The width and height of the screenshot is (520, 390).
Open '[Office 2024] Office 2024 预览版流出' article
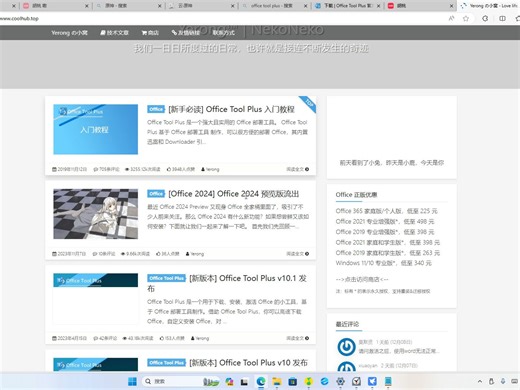(234, 194)
